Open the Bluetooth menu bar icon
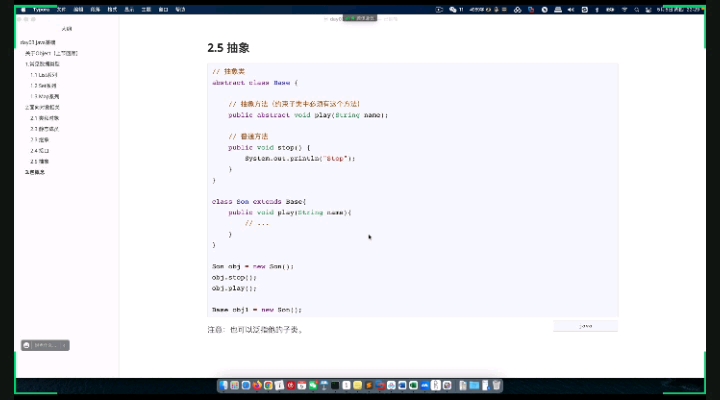Viewport: 720px width, 400px height. 597,9
